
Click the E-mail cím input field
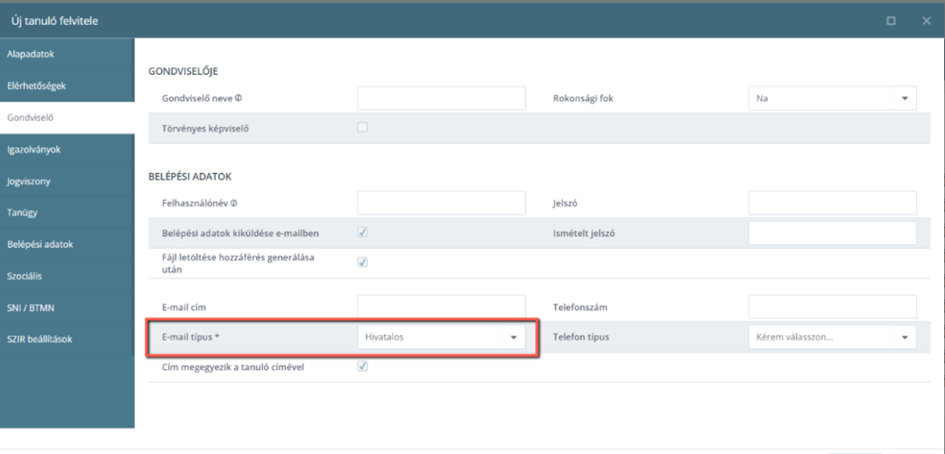click(x=441, y=307)
